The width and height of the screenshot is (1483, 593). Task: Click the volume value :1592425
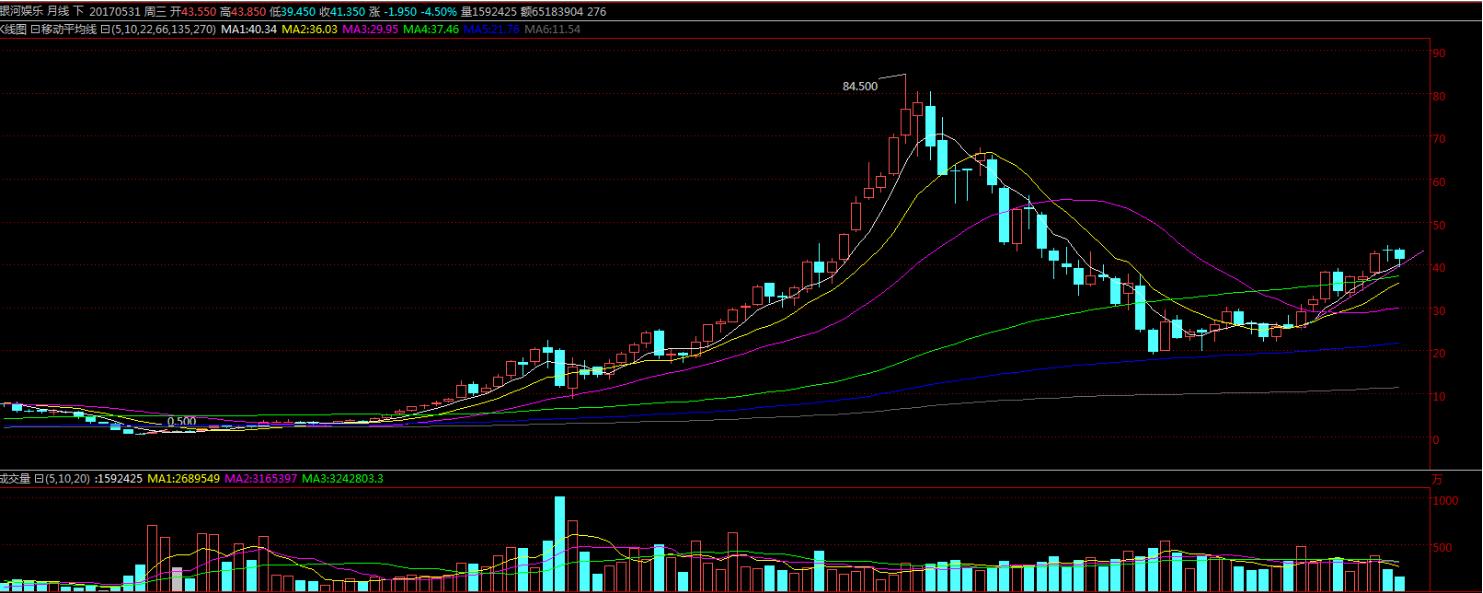[118, 479]
